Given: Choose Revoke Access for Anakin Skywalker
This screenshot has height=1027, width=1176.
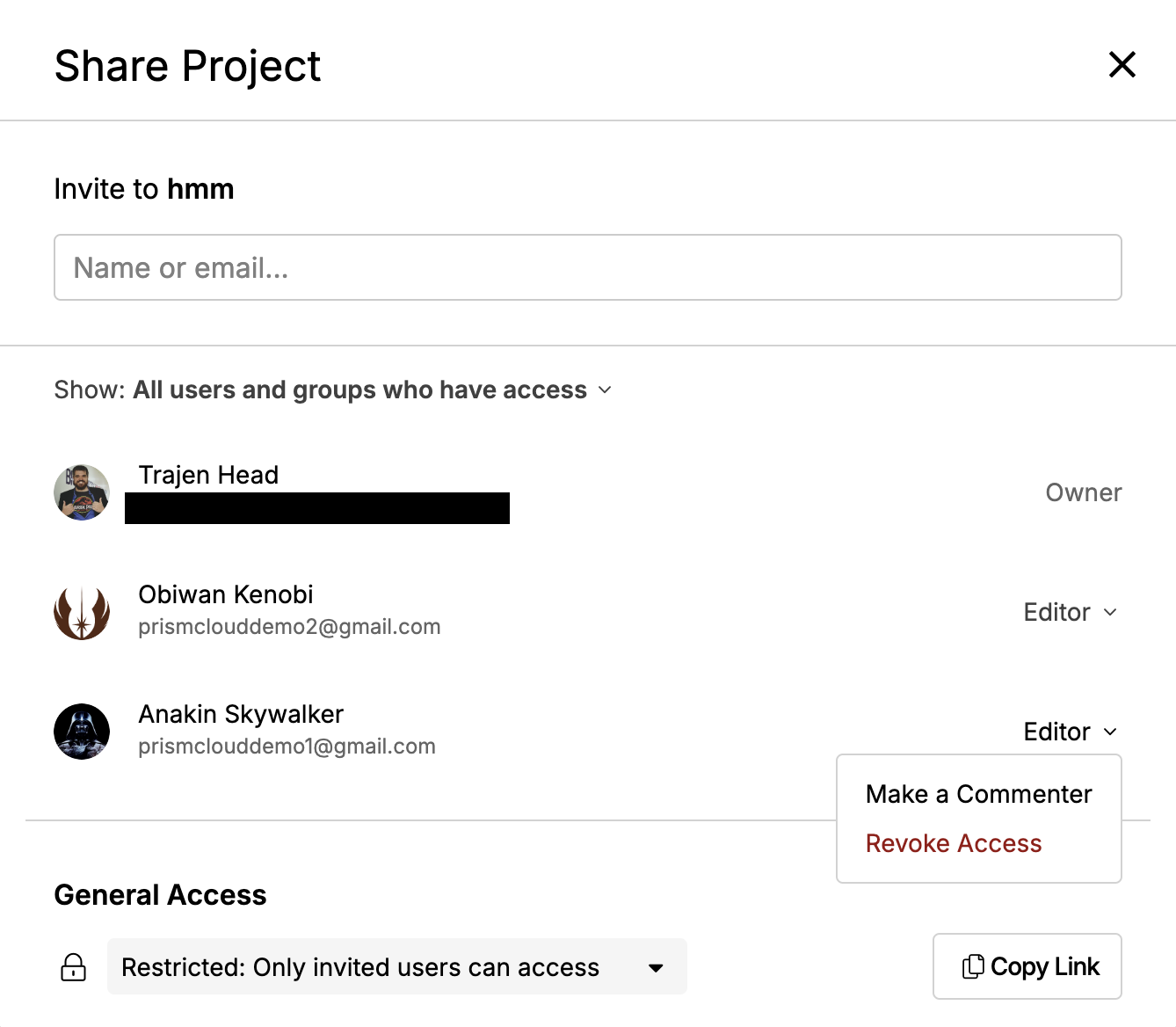Looking at the screenshot, I should point(953,843).
